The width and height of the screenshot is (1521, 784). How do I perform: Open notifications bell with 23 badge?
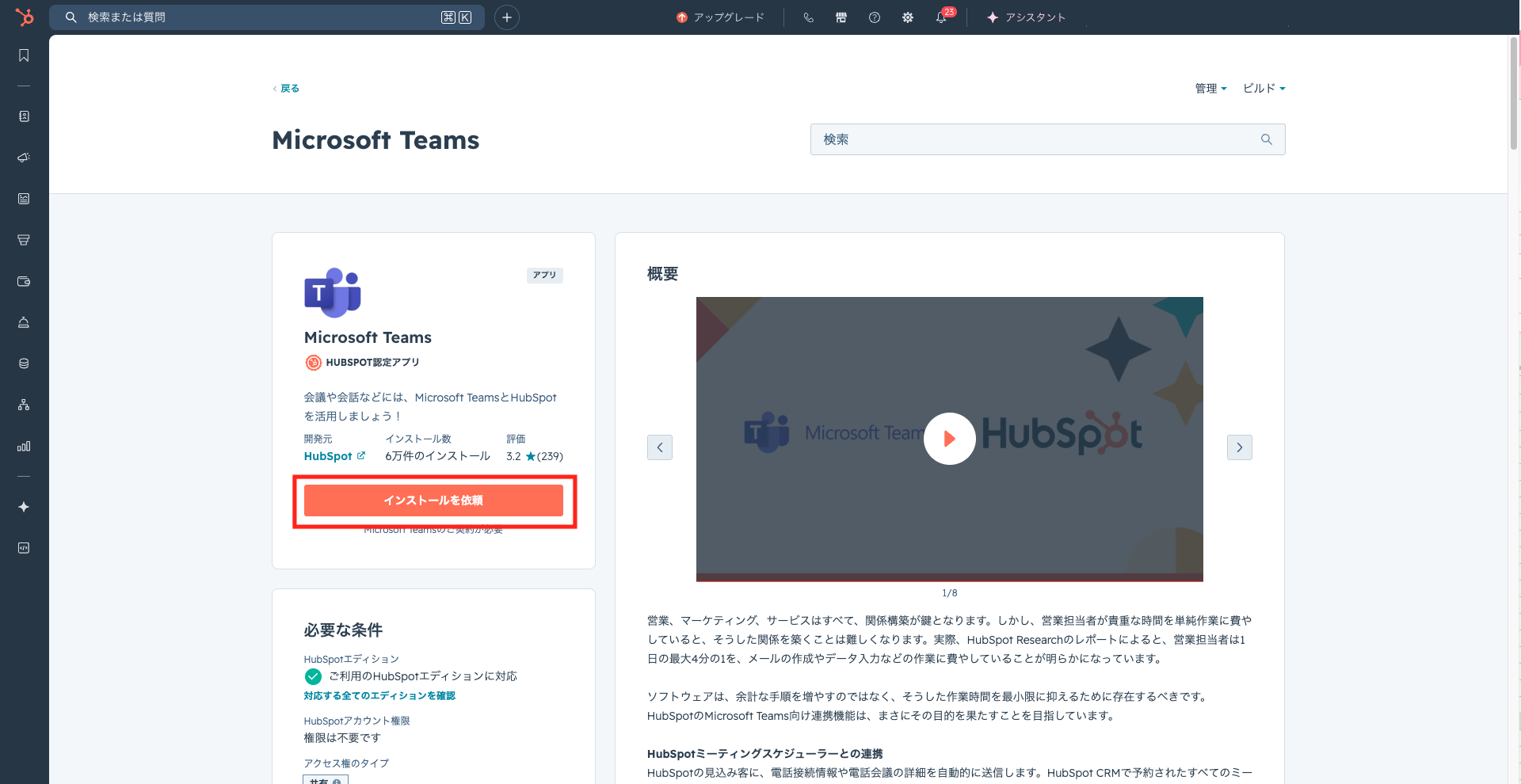[x=942, y=17]
